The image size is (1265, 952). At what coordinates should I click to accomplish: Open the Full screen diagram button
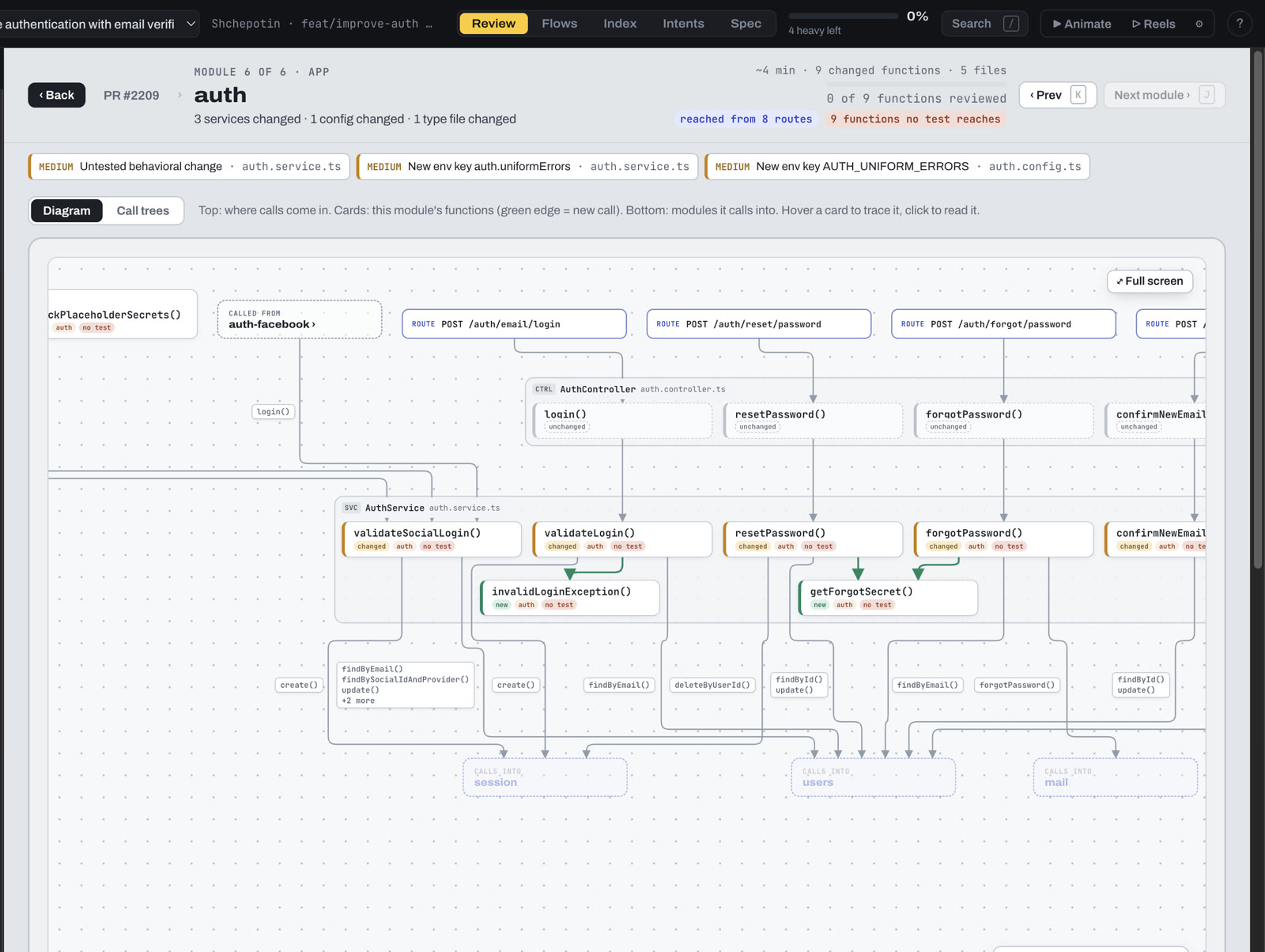pos(1150,281)
